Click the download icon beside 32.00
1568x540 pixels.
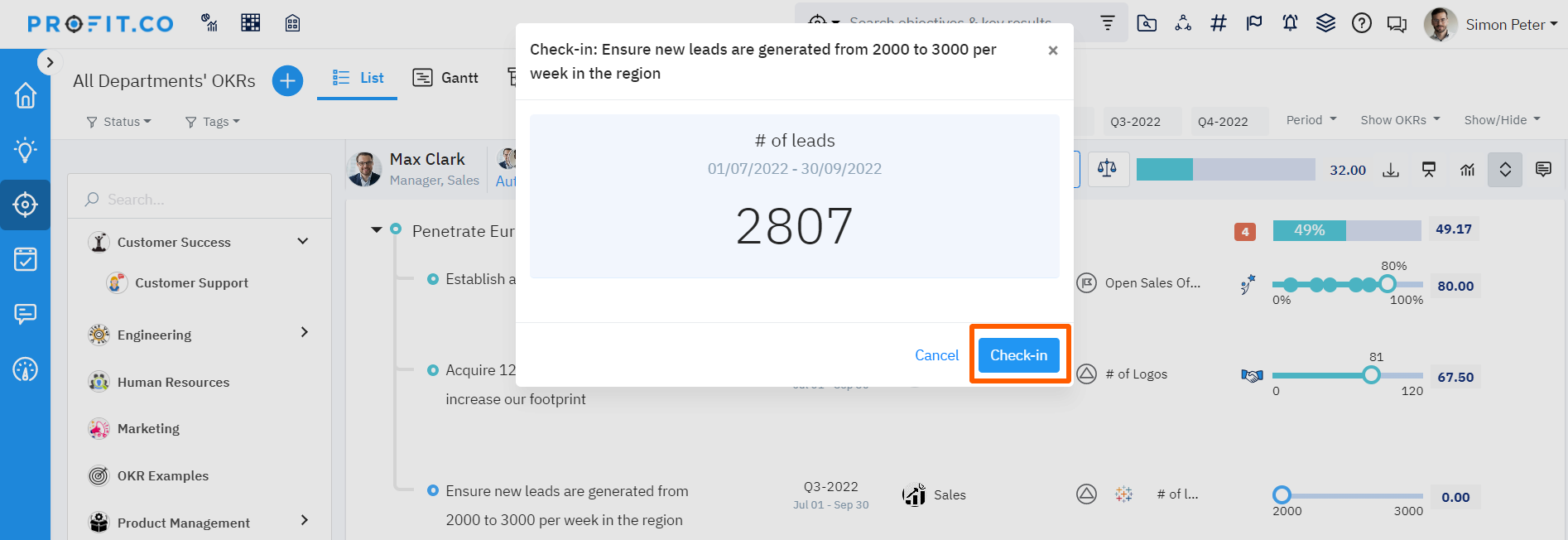point(1391,170)
